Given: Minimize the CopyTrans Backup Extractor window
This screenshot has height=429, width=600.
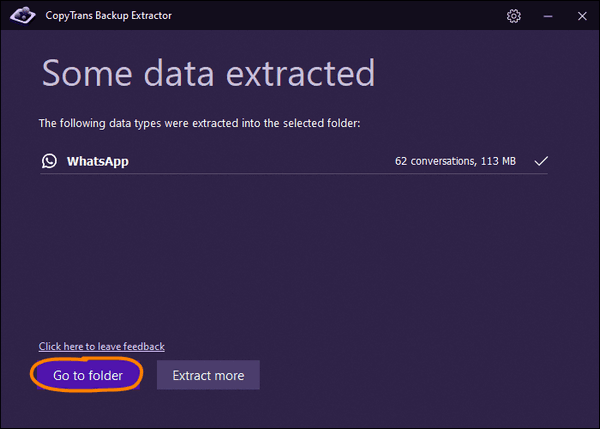Looking at the screenshot, I should point(548,16).
